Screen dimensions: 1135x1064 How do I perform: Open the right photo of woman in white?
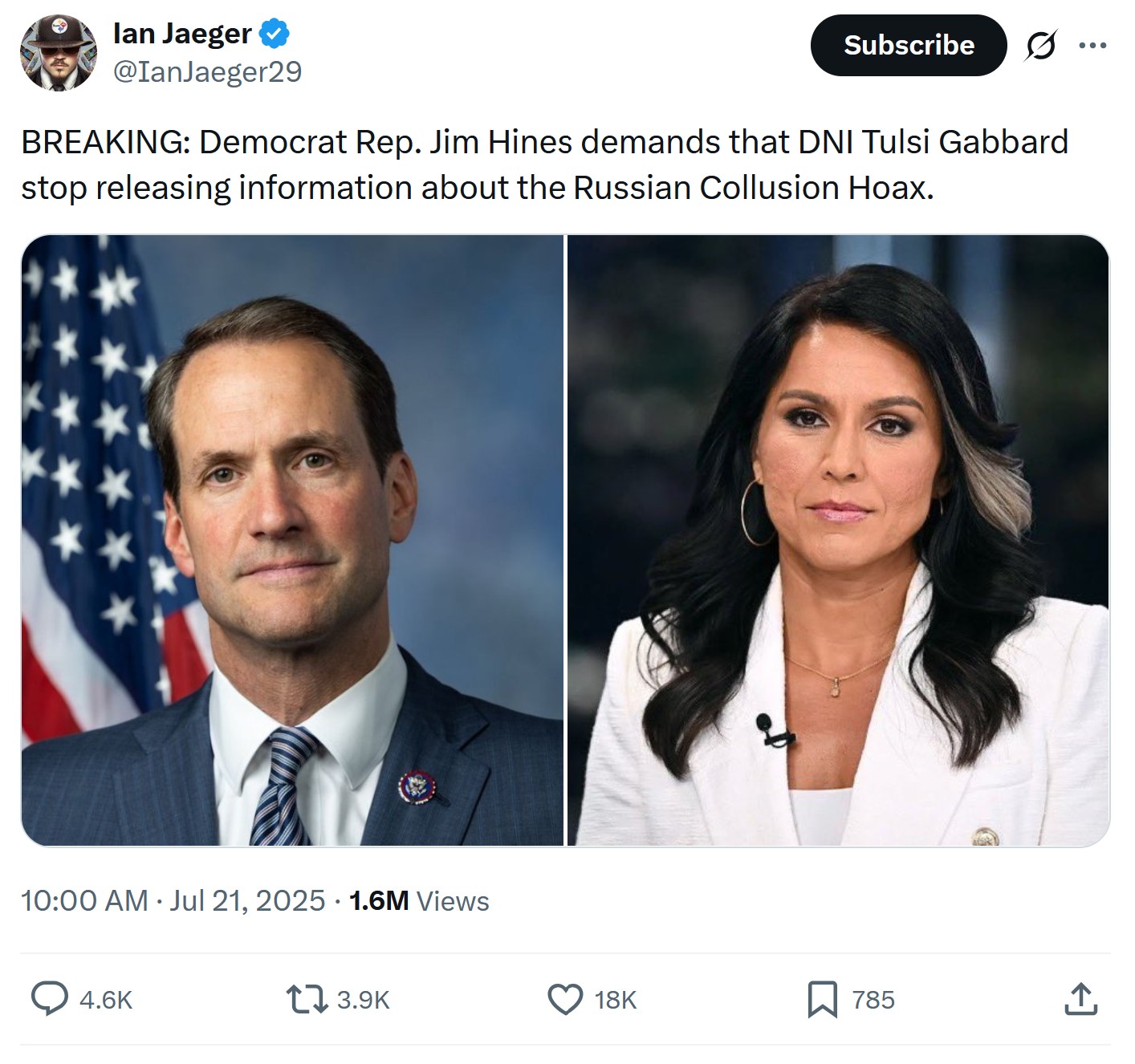(x=838, y=540)
